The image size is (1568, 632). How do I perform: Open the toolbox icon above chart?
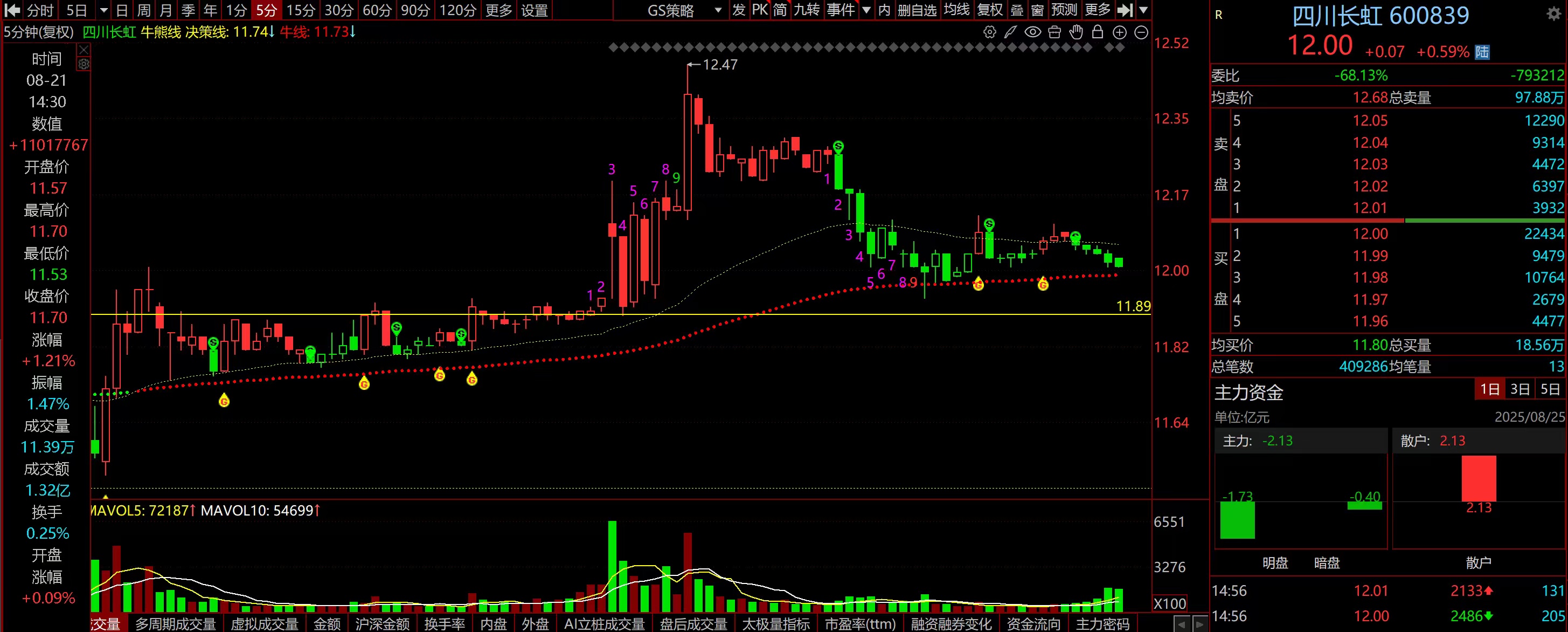1054,32
